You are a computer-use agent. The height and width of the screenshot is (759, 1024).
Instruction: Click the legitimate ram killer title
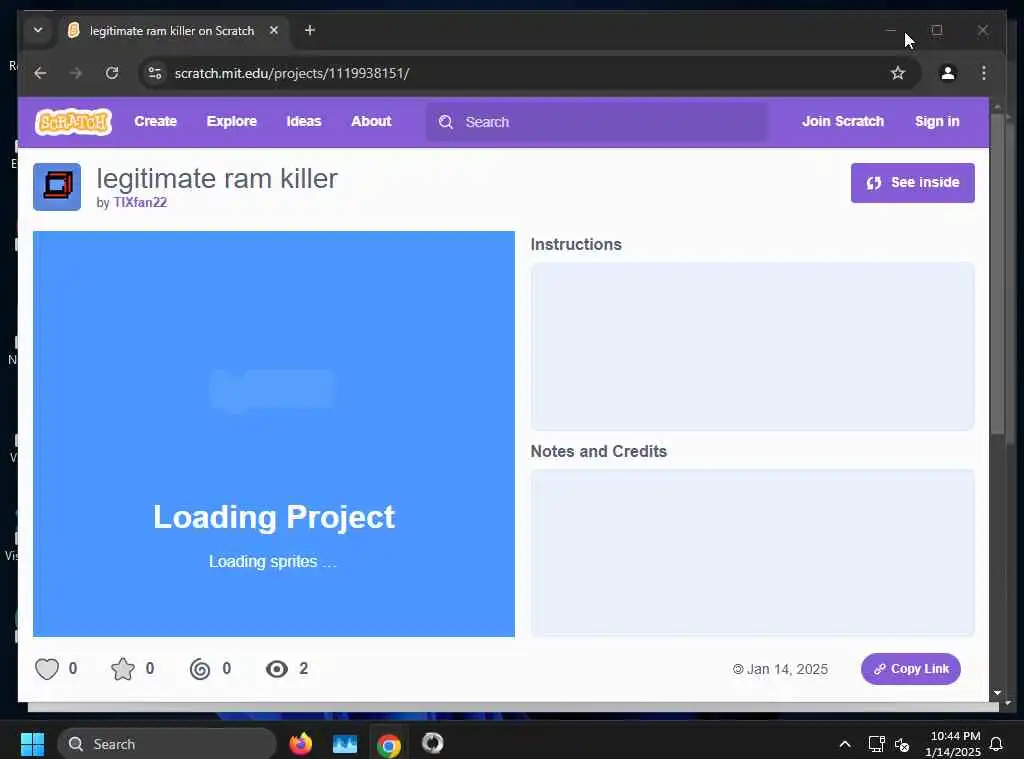click(x=217, y=179)
